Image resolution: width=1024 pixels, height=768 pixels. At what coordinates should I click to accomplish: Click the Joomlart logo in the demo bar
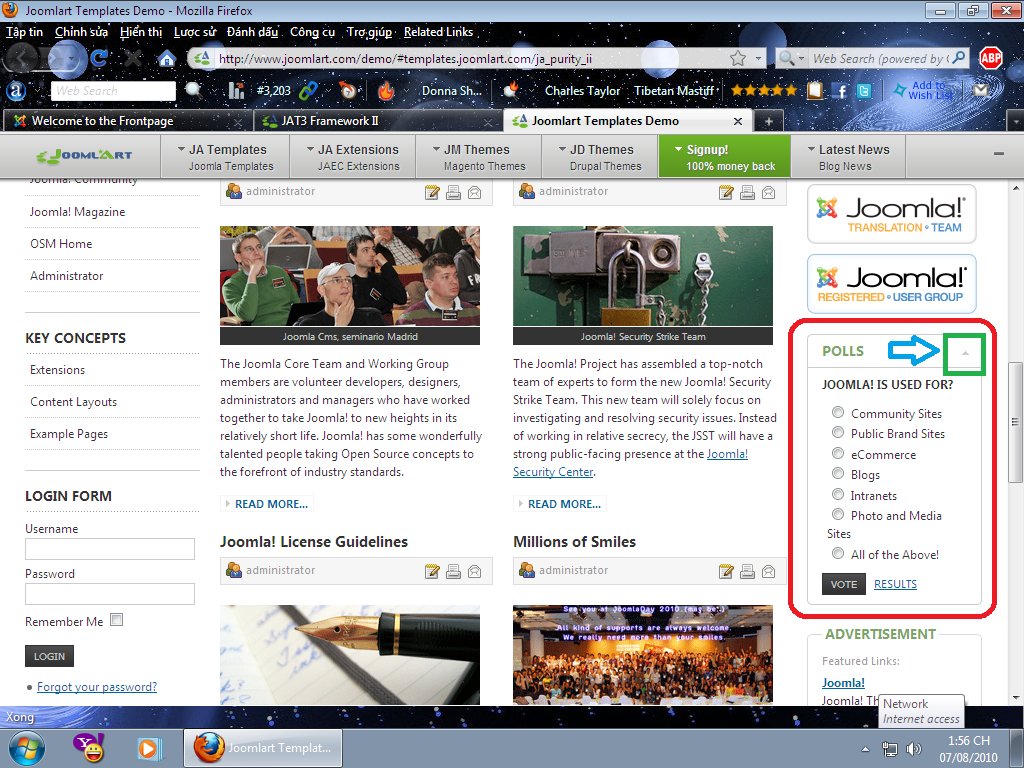tap(84, 155)
